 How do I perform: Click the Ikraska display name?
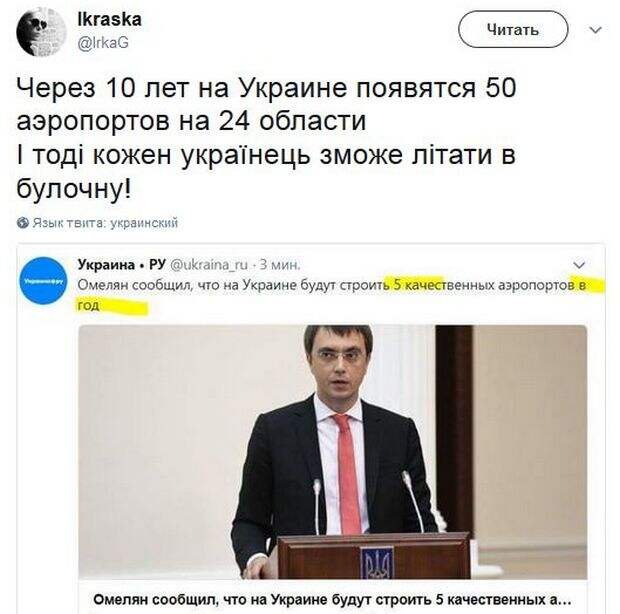110,20
